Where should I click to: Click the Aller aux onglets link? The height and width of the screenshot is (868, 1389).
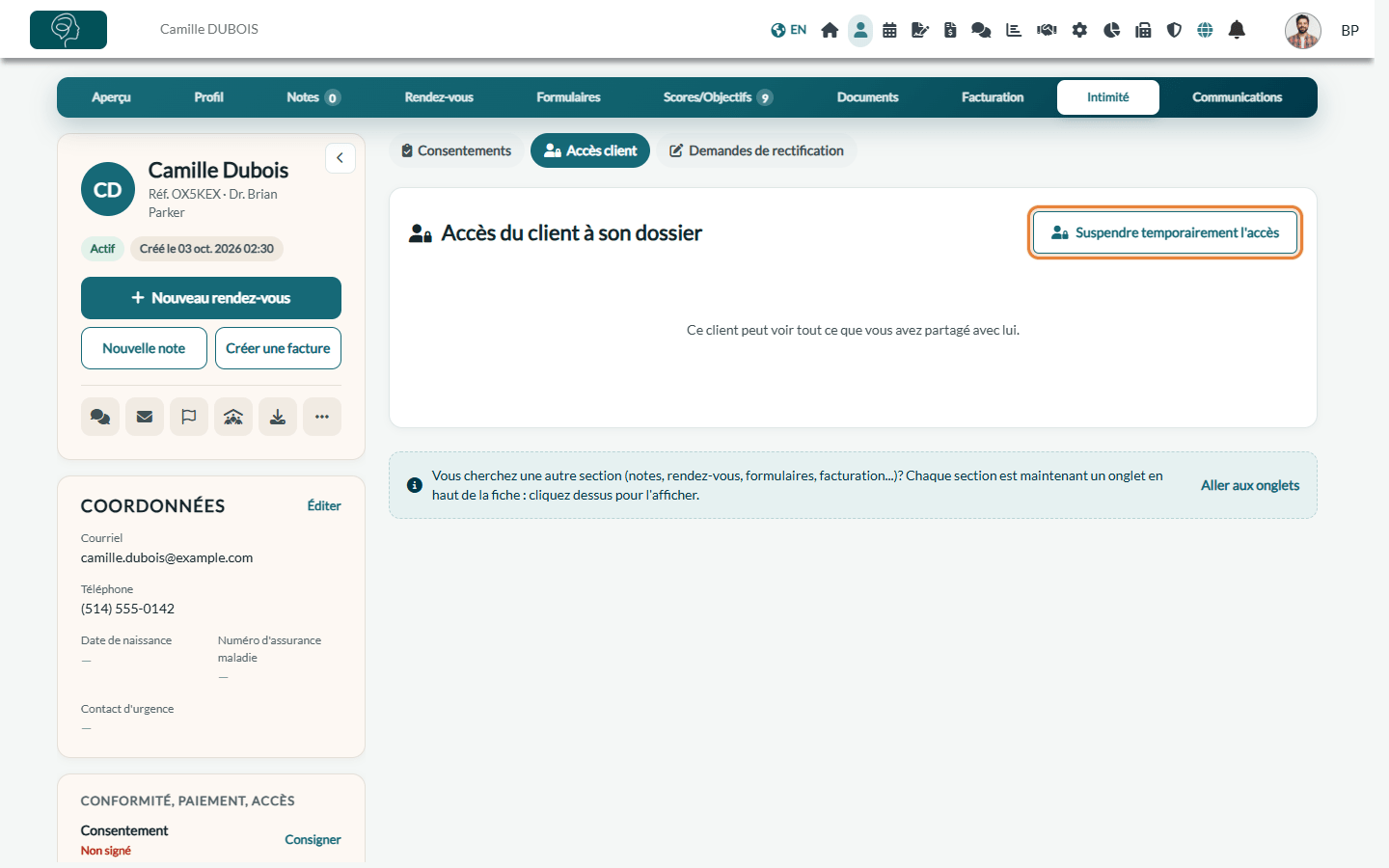pos(1250,485)
